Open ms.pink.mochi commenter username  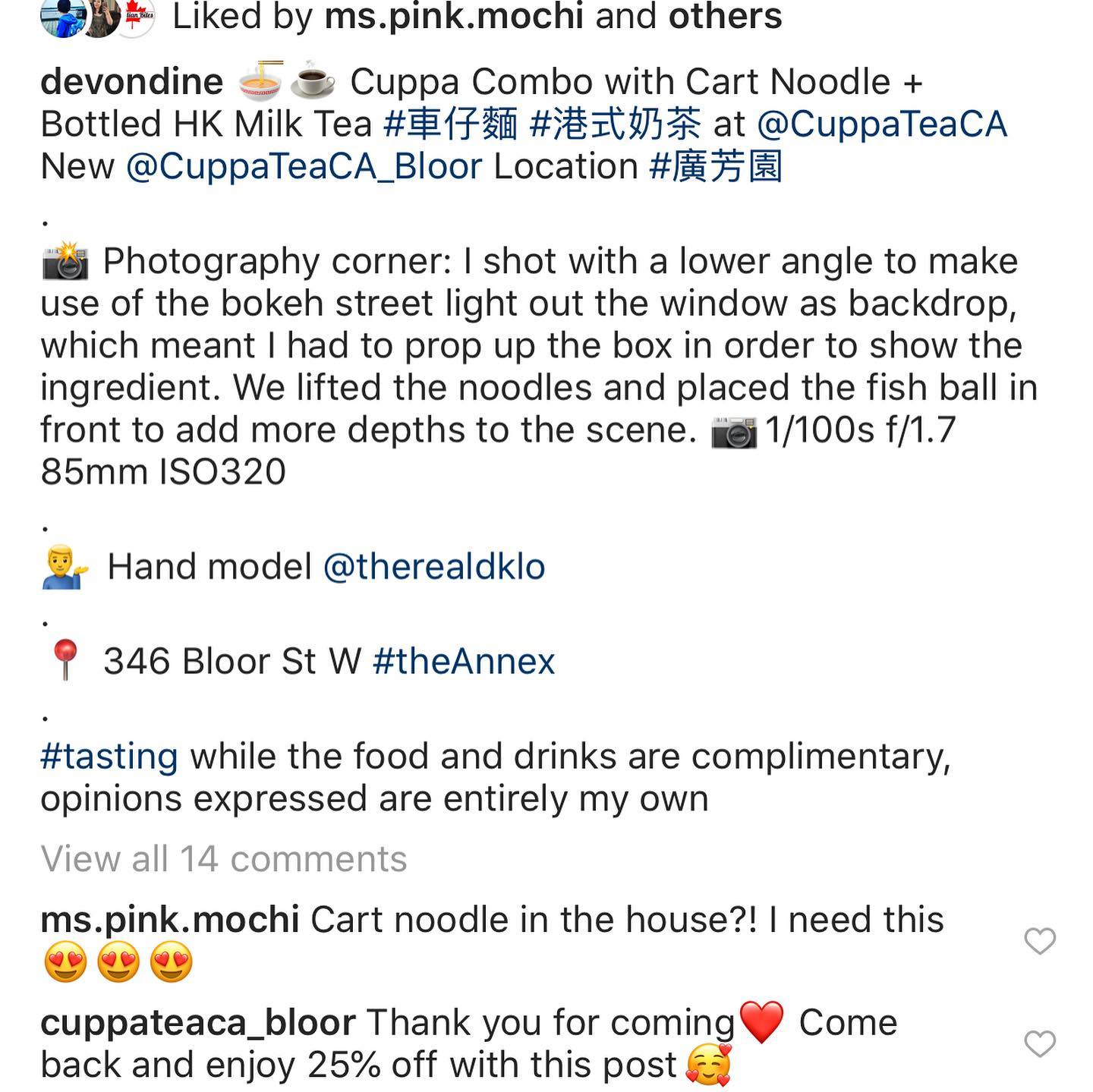170,920
